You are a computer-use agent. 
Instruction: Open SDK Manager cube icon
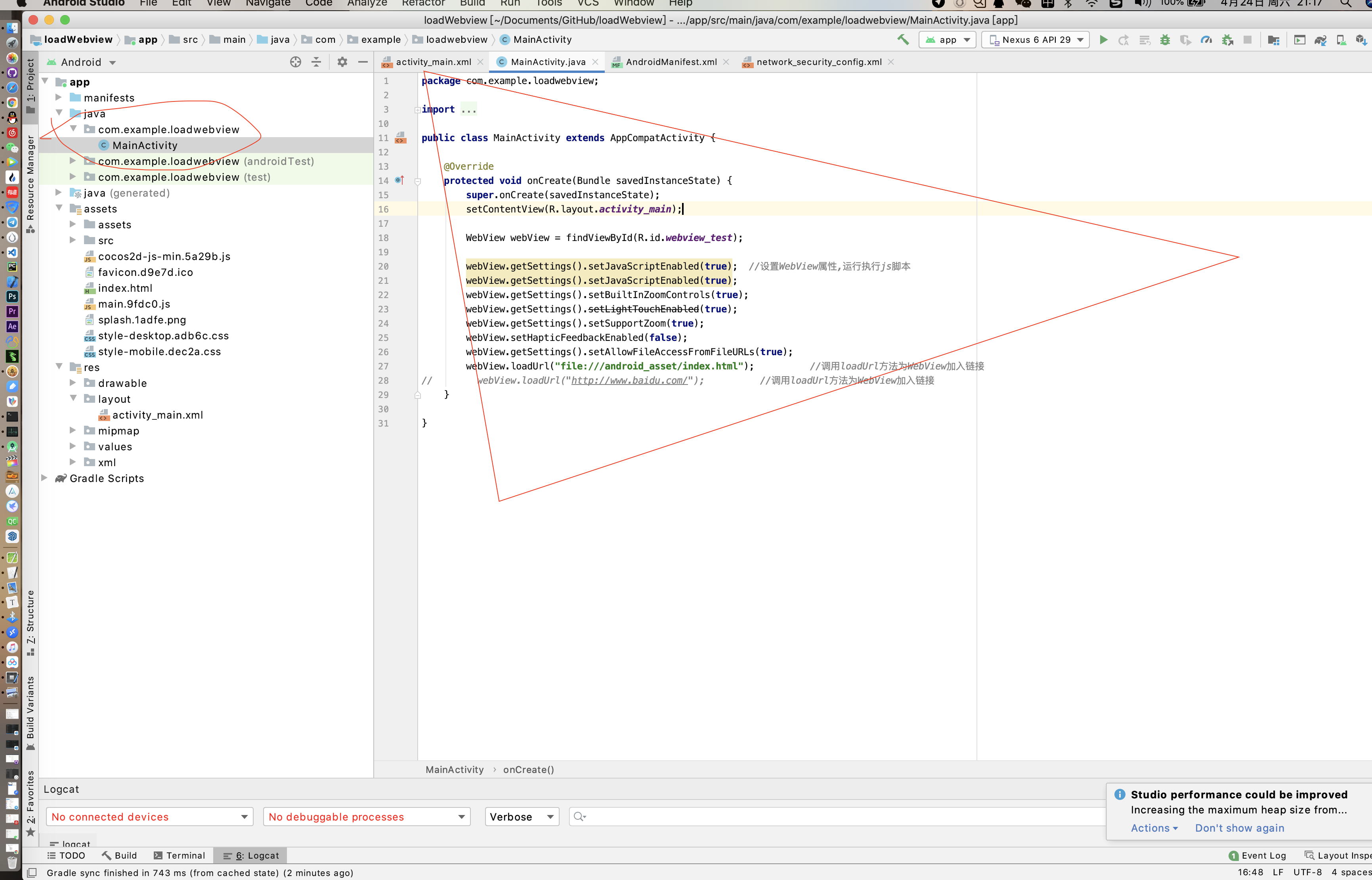point(1361,39)
